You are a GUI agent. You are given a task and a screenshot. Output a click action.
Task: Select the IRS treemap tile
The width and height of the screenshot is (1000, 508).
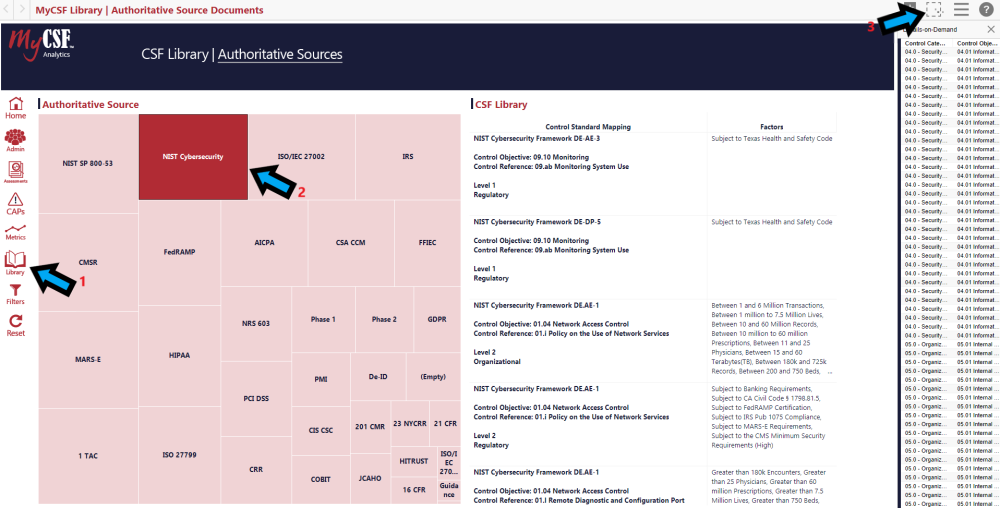pos(408,157)
